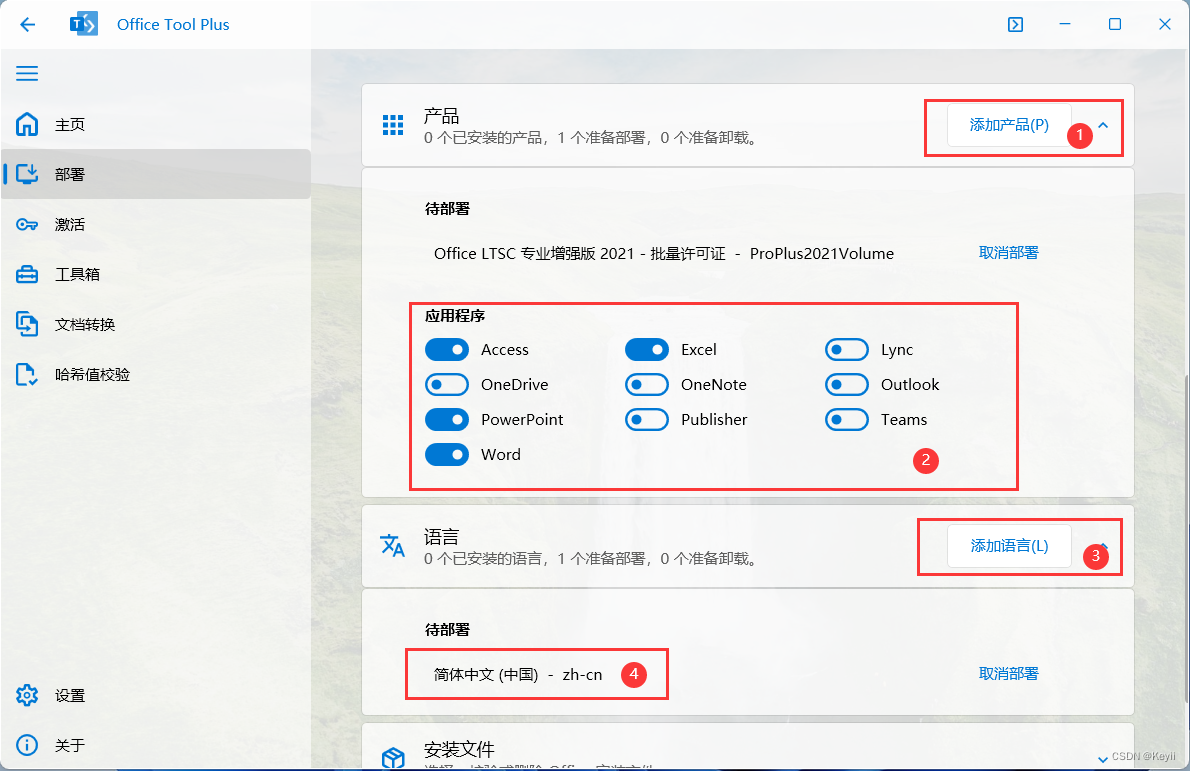Viewport: 1190px width, 771px height.
Task: Click the back arrow navigation button
Action: [27, 24]
